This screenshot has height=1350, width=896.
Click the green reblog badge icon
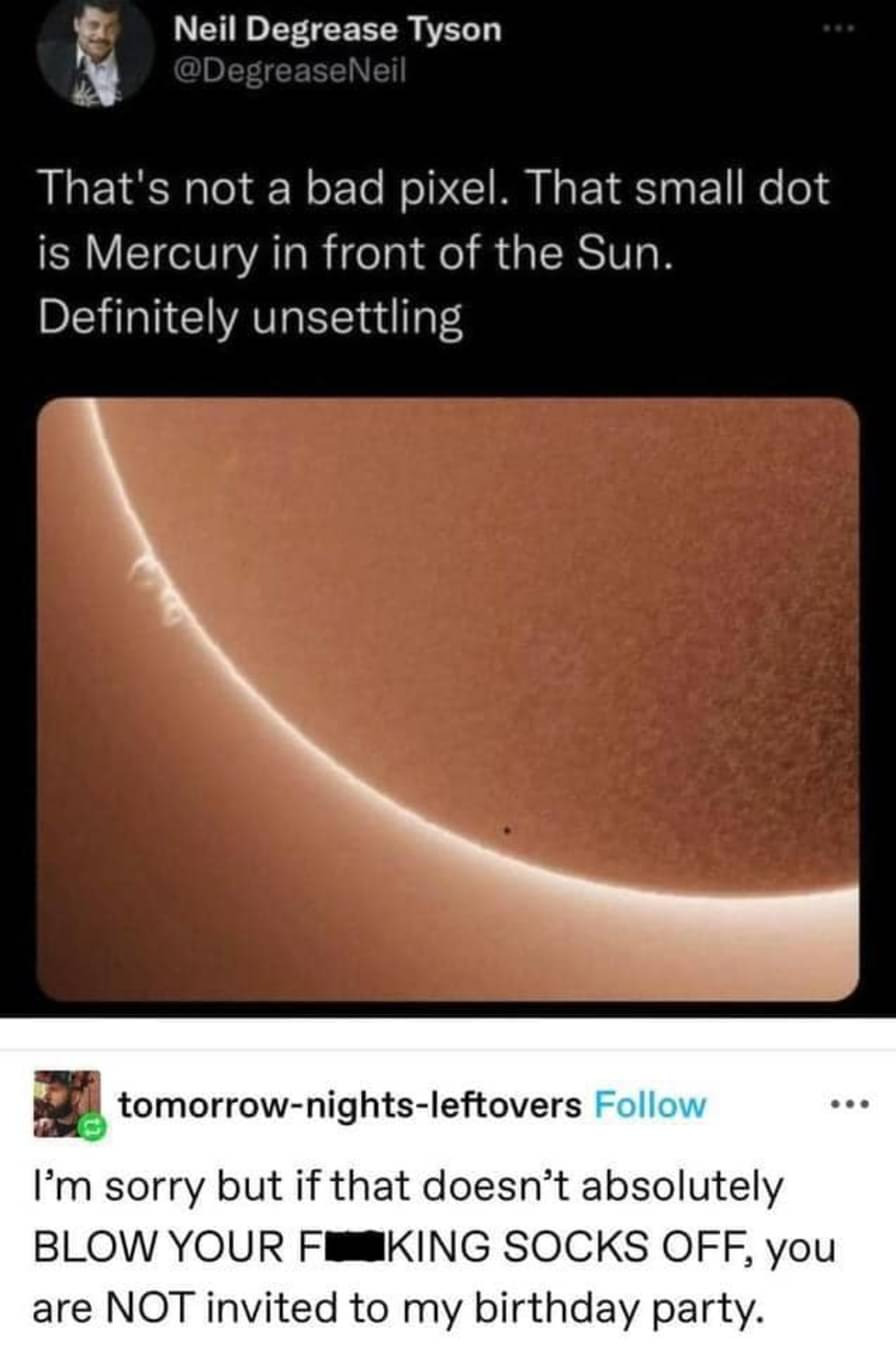point(93,1129)
